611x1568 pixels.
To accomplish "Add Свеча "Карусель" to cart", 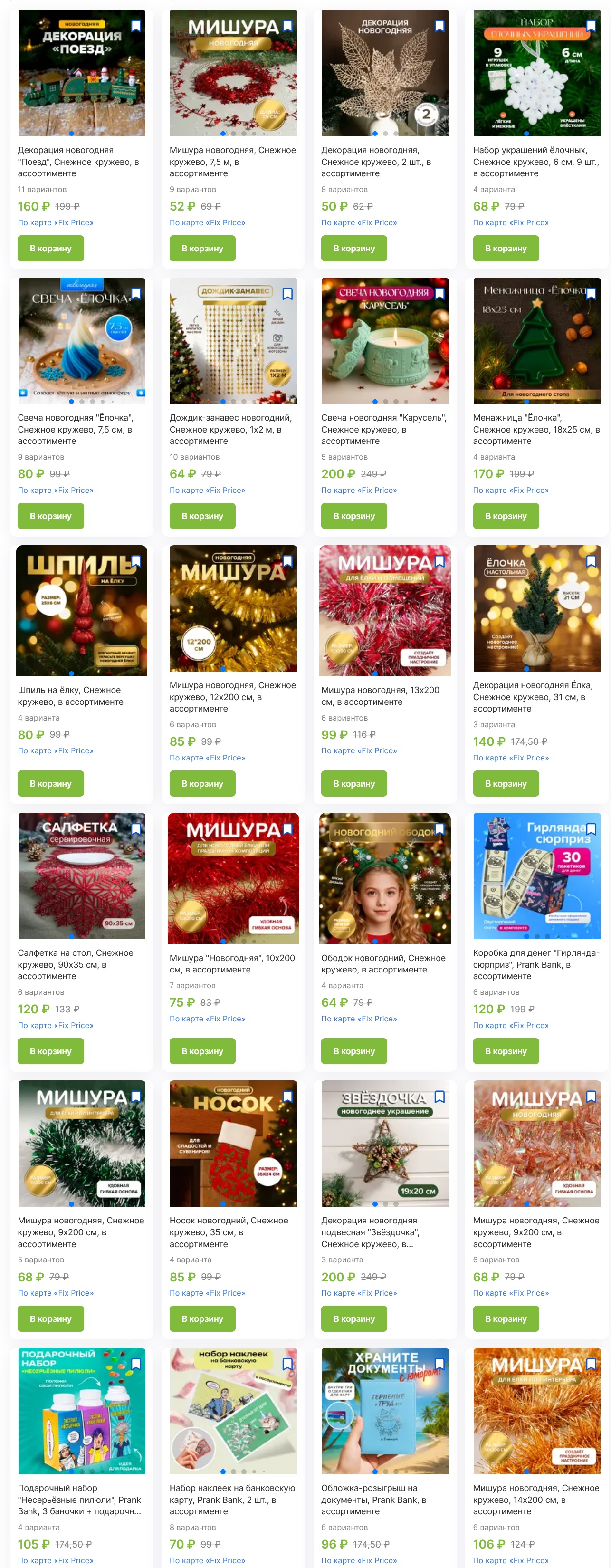I will coord(353,516).
